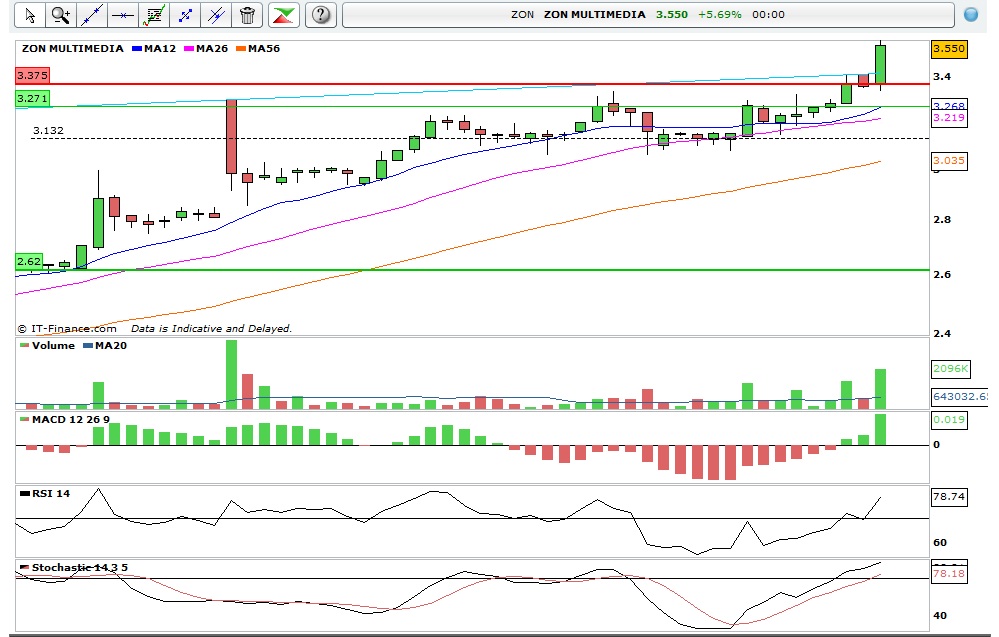999x637 pixels.
Task: Click the tallest green volume bar
Action: (231, 375)
